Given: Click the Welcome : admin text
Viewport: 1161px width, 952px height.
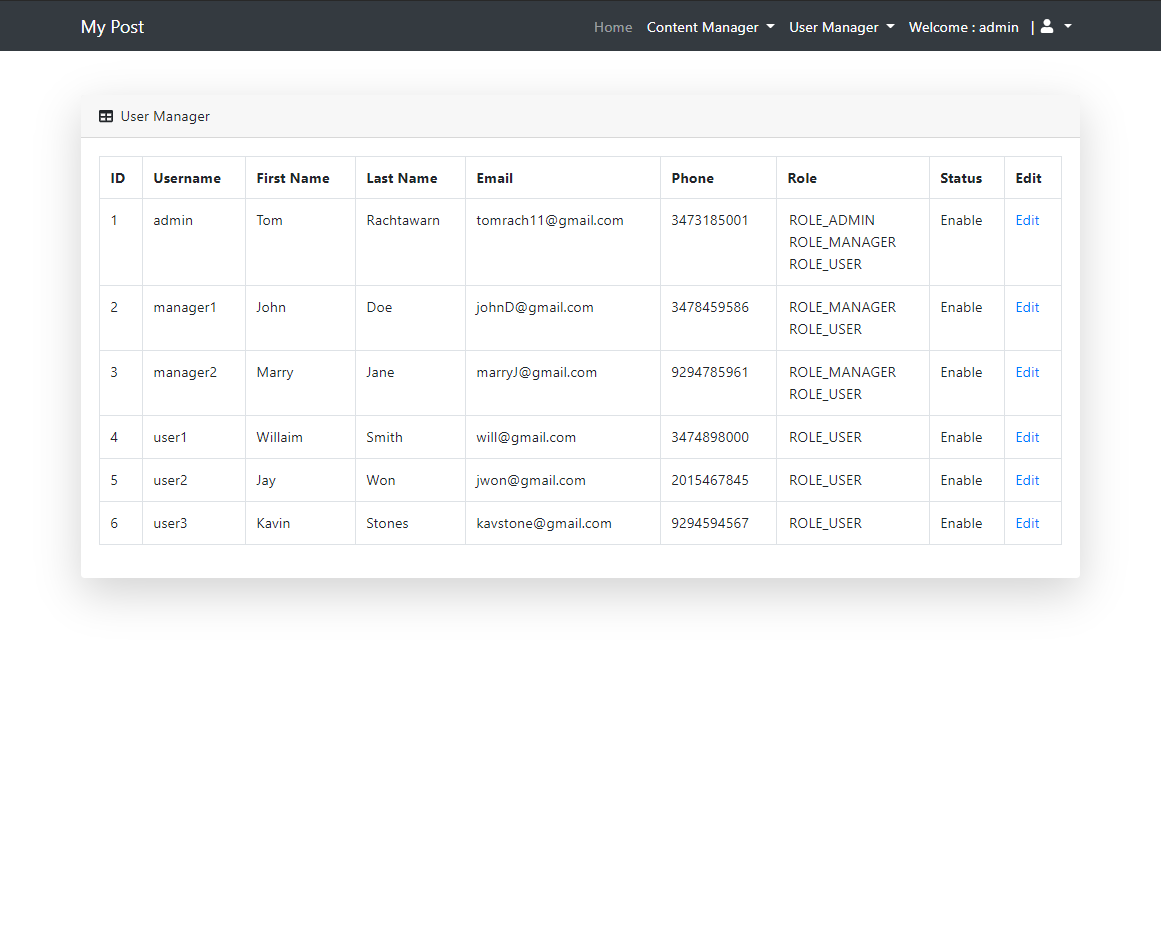Looking at the screenshot, I should [x=963, y=27].
